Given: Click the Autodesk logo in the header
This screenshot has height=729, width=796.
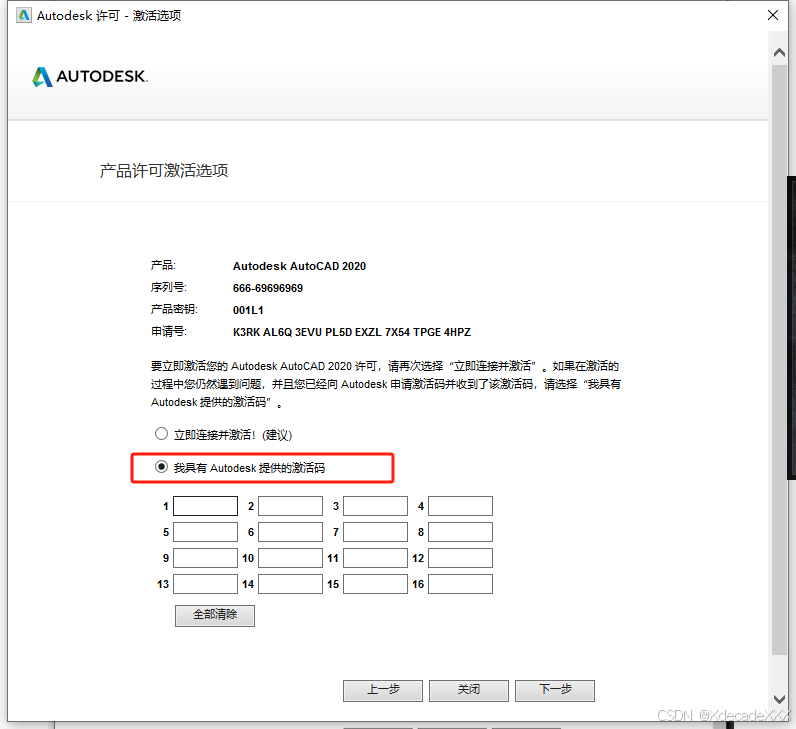Looking at the screenshot, I should tap(90, 77).
